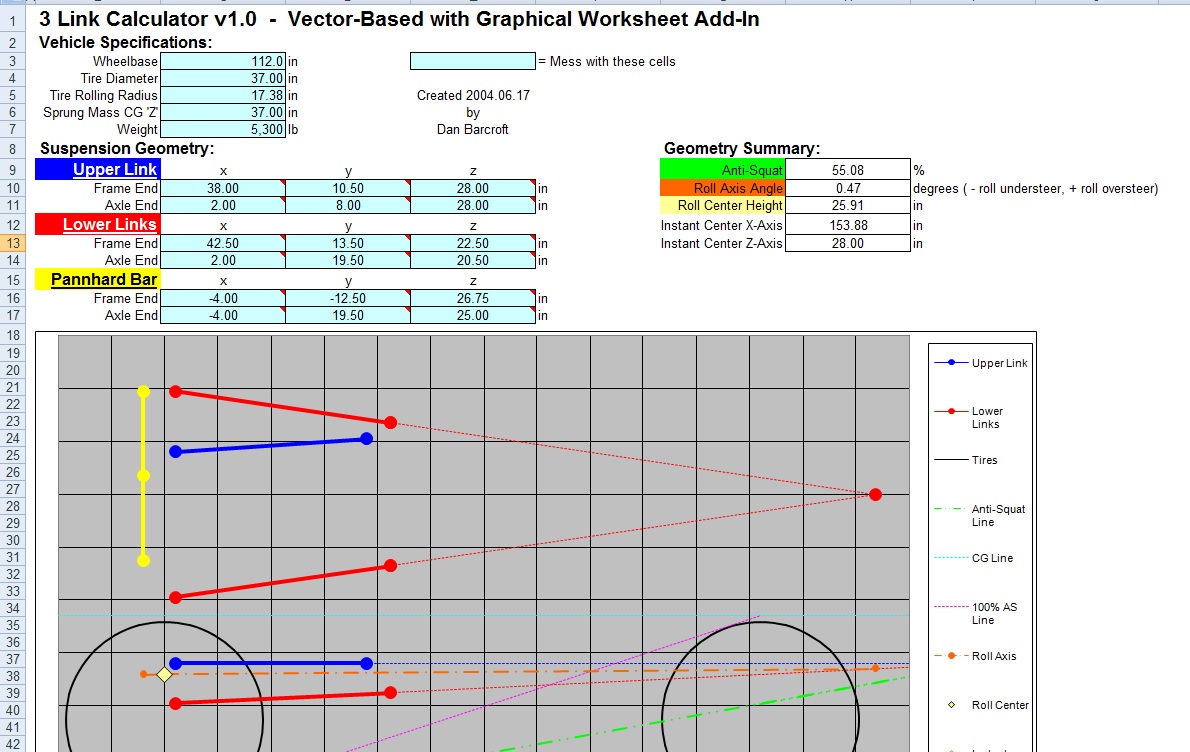
Task: Select row 13 header
Action: pos(13,243)
